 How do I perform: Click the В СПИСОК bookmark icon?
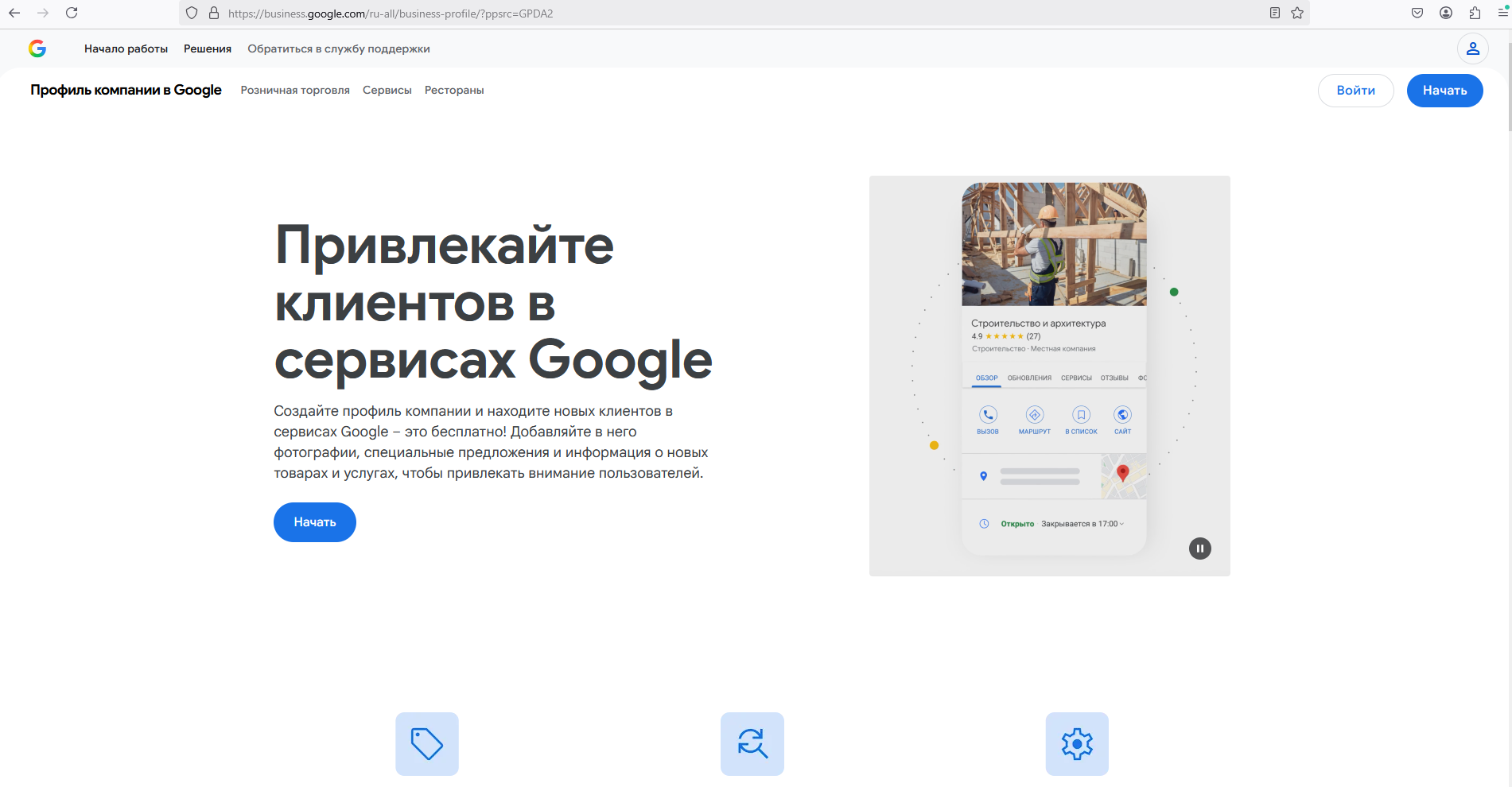click(x=1082, y=415)
